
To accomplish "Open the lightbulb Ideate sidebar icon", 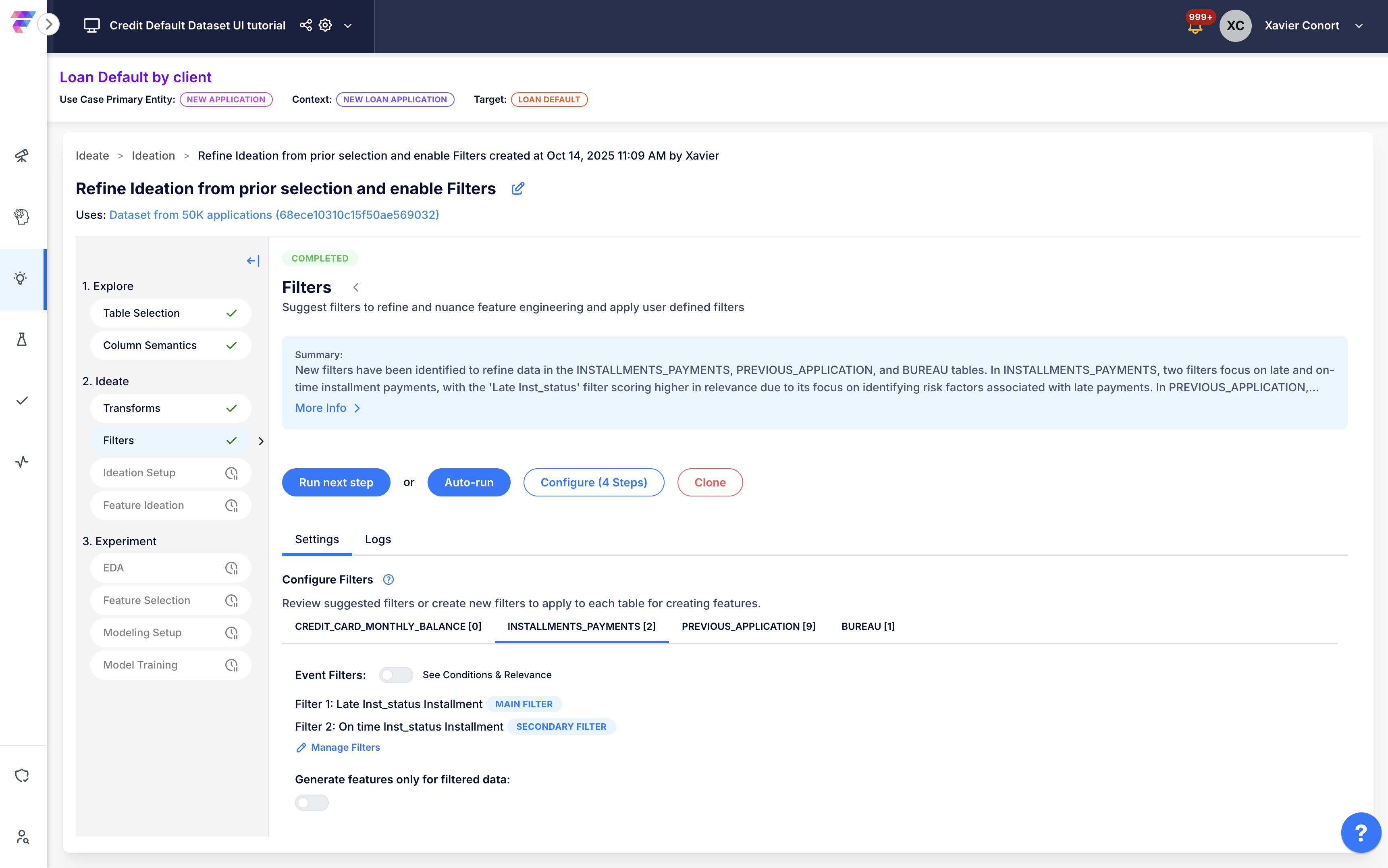I will click(x=21, y=279).
